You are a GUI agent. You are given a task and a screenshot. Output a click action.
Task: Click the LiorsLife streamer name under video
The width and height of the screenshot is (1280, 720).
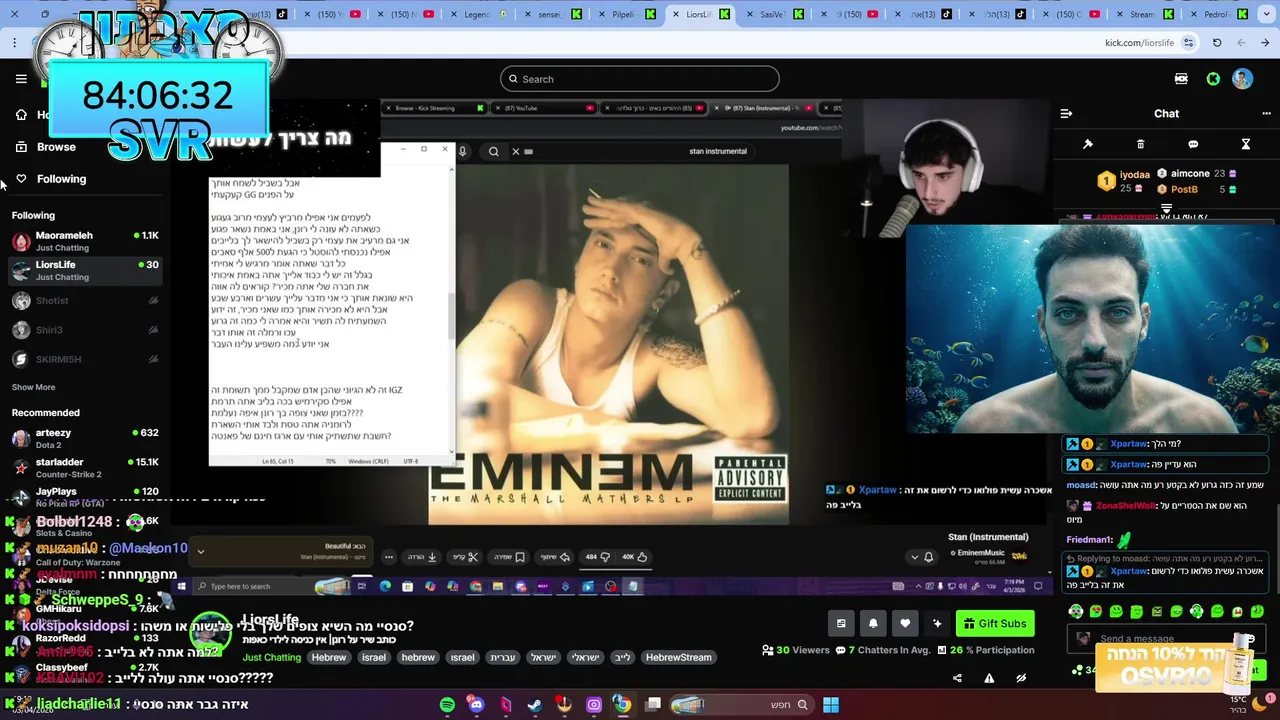click(x=270, y=621)
